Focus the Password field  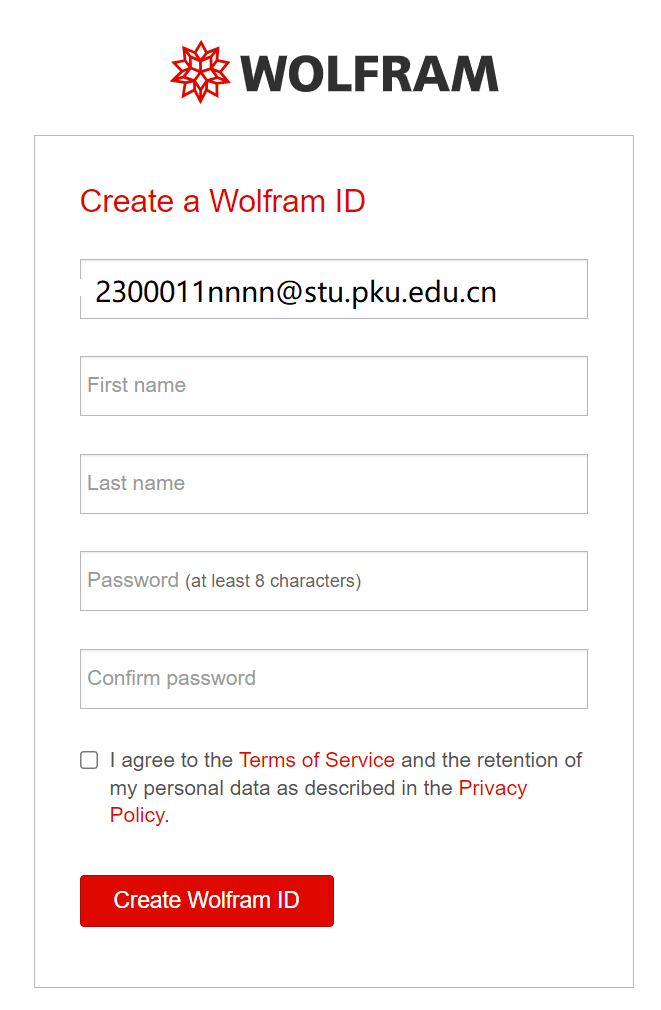[334, 581]
